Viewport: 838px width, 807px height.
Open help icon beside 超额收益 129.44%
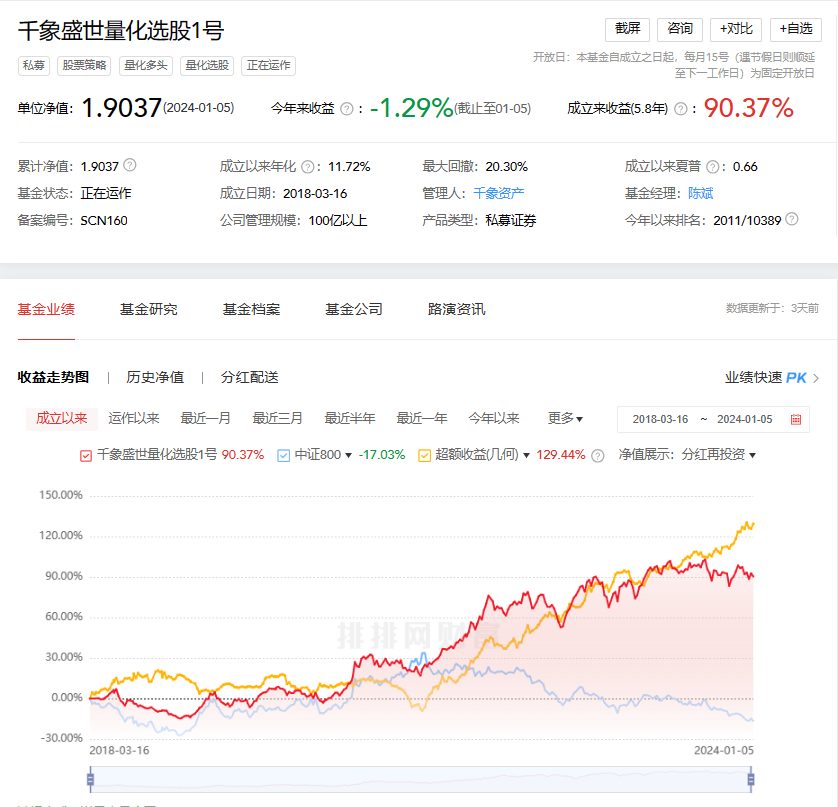coord(598,456)
